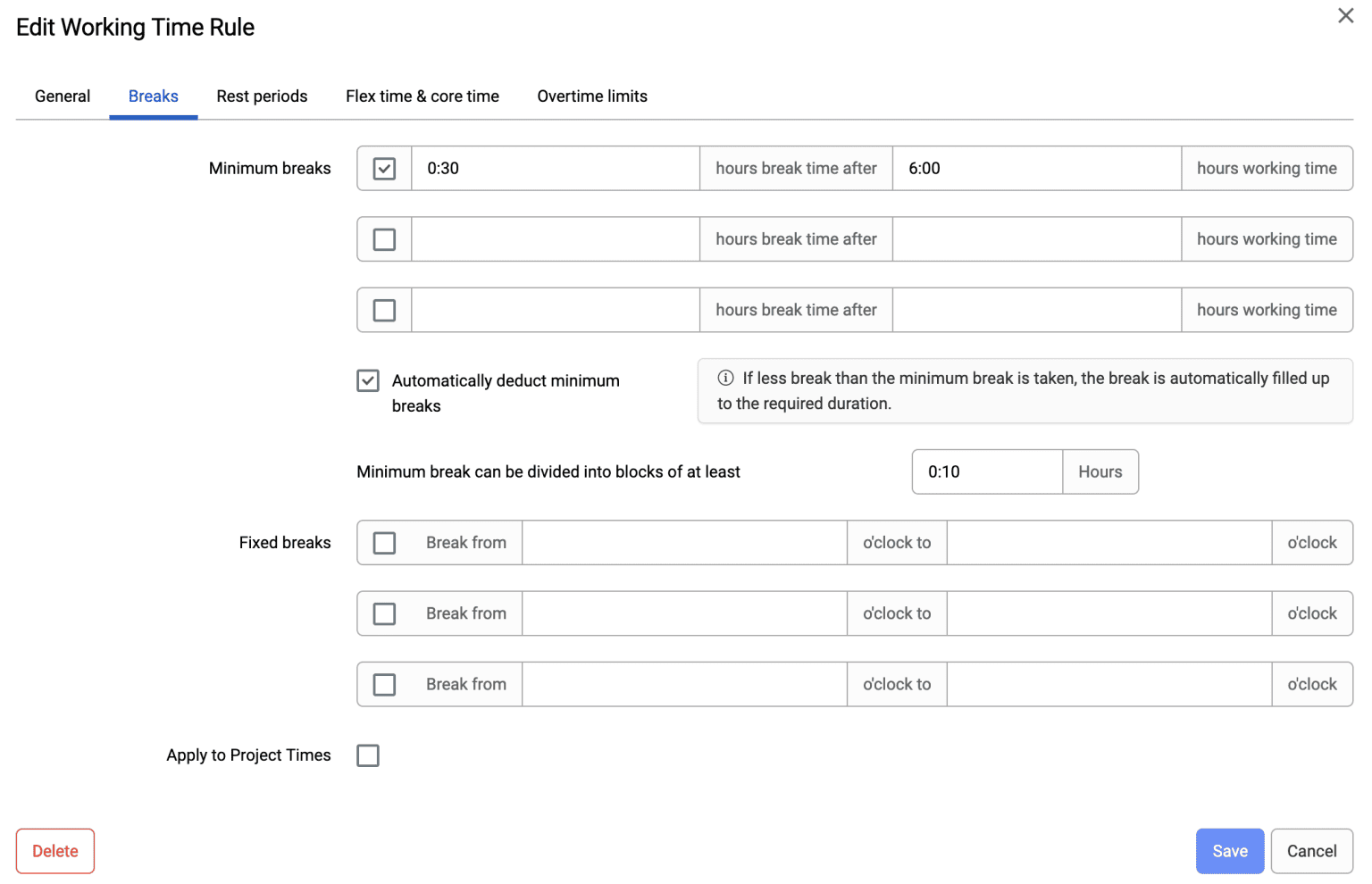Toggle Apply to Project Times
The width and height of the screenshot is (1372, 884).
[368, 755]
